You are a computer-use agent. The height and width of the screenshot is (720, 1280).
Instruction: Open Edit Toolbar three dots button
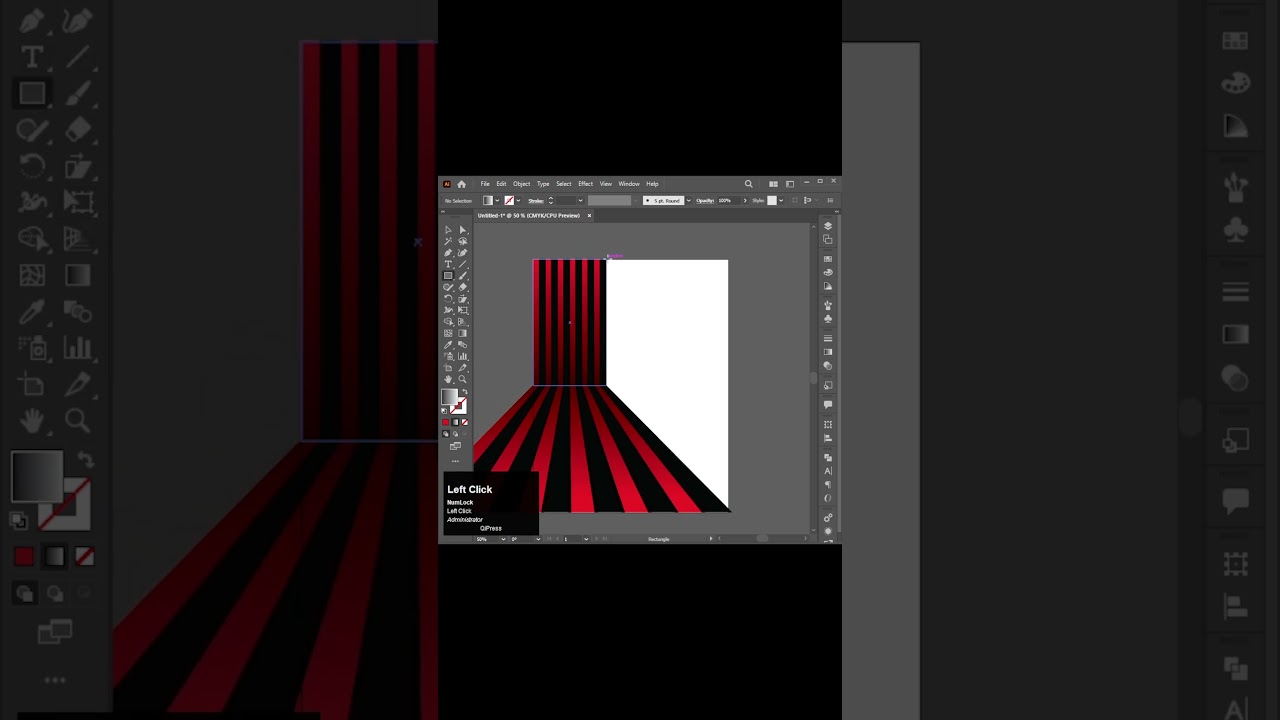455,460
